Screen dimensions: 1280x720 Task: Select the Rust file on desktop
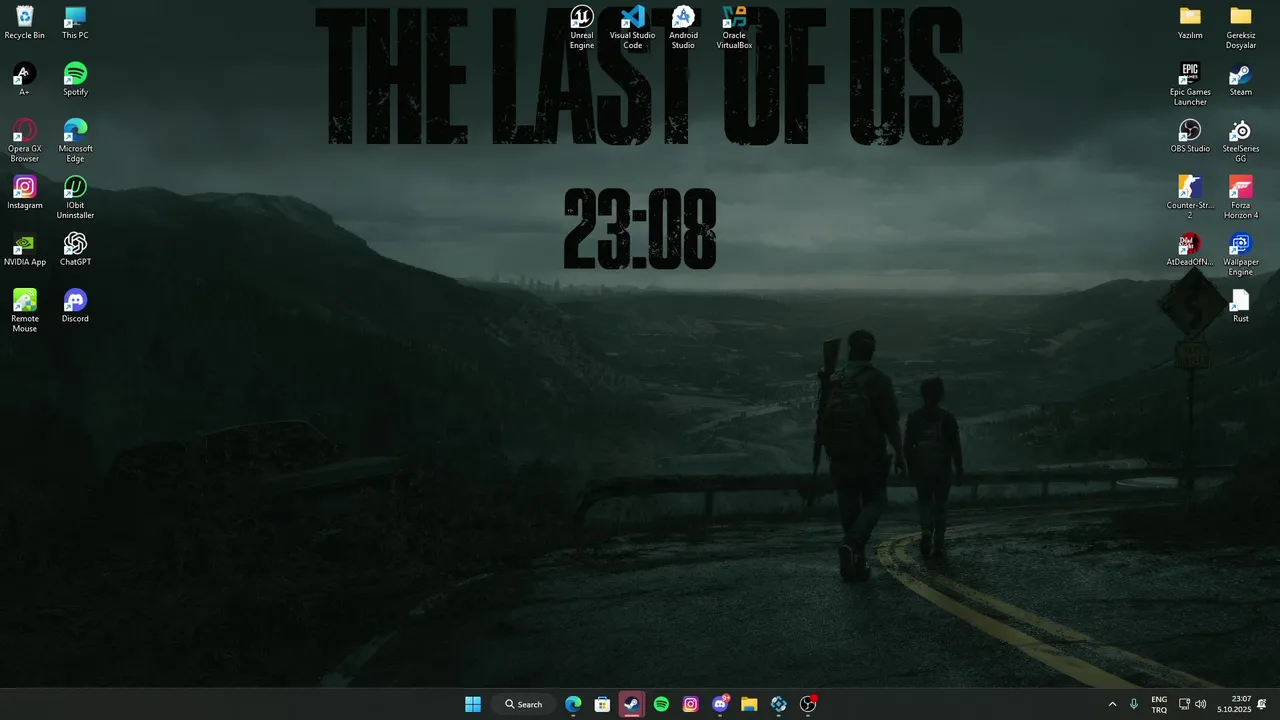(1241, 306)
